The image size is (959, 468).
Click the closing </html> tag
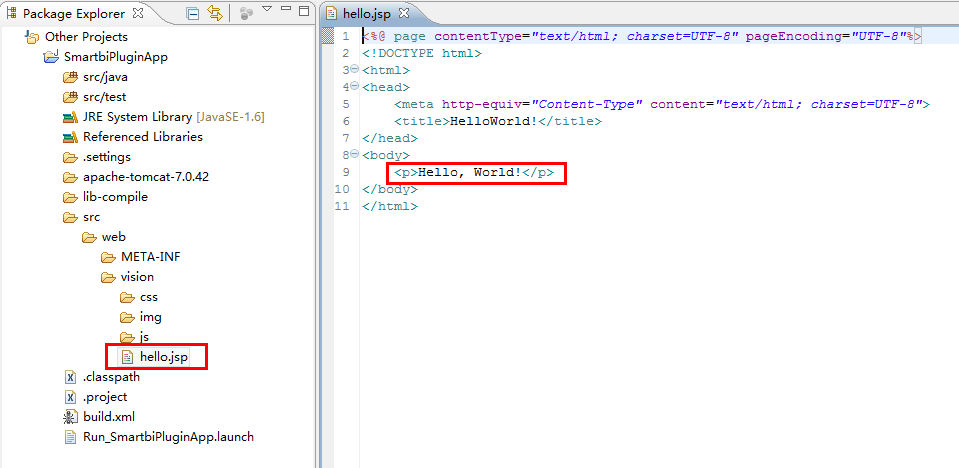click(390, 207)
